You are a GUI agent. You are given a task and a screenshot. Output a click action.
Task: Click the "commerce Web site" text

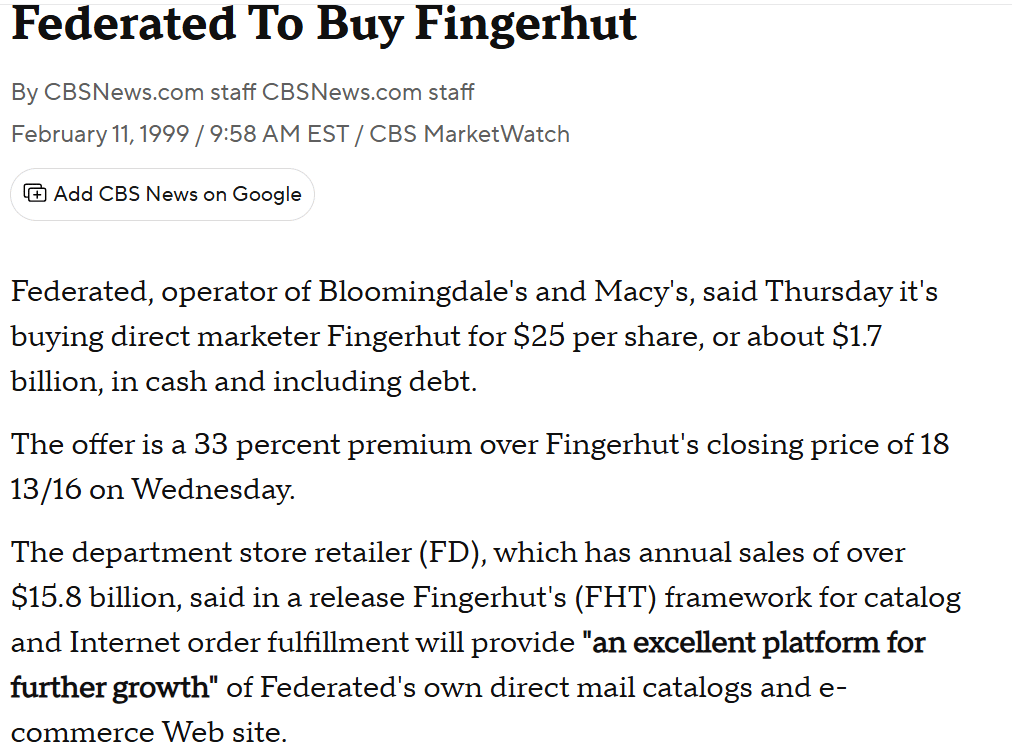click(148, 732)
